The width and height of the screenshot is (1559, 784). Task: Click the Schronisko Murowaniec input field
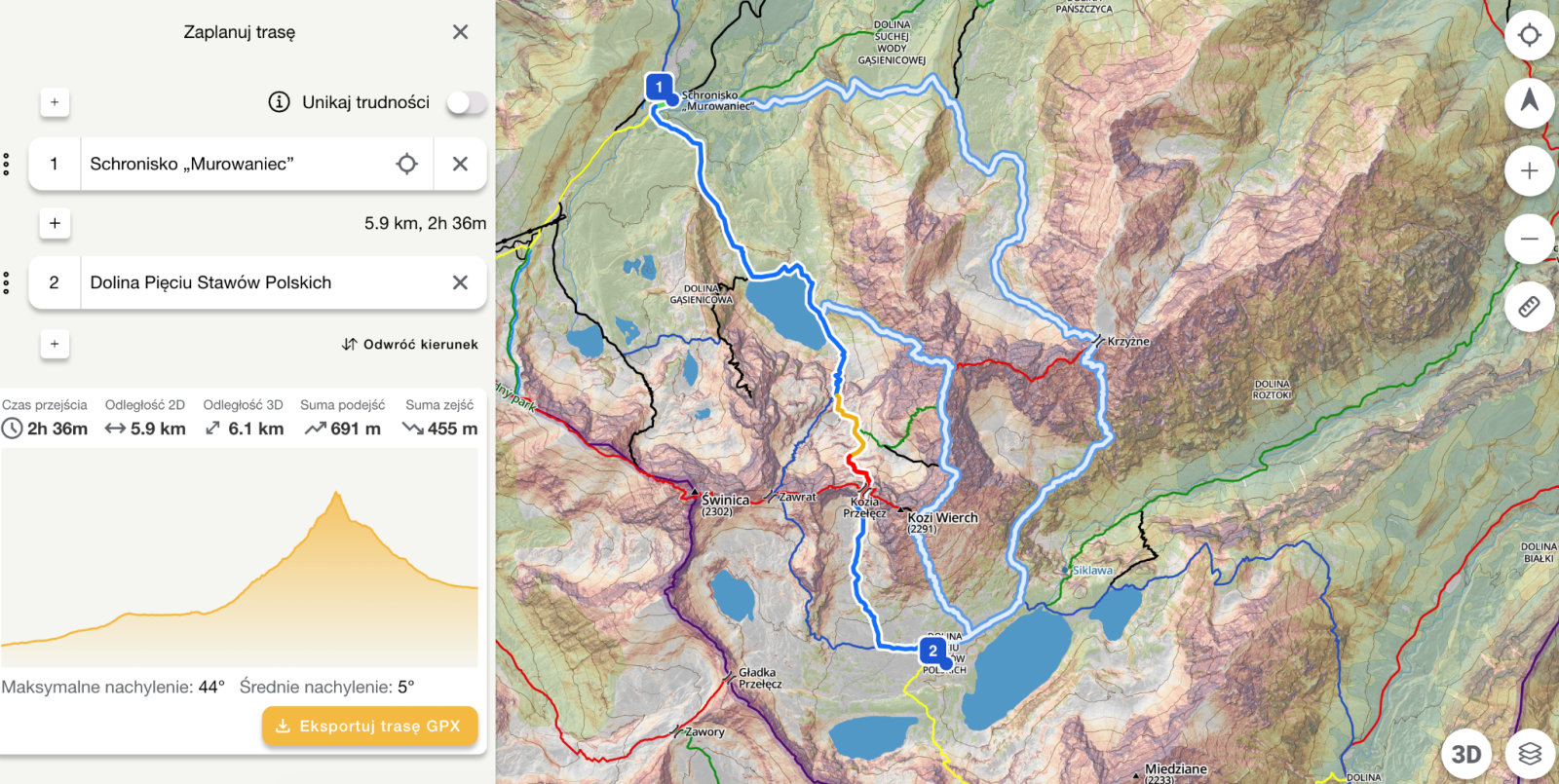coord(234,164)
